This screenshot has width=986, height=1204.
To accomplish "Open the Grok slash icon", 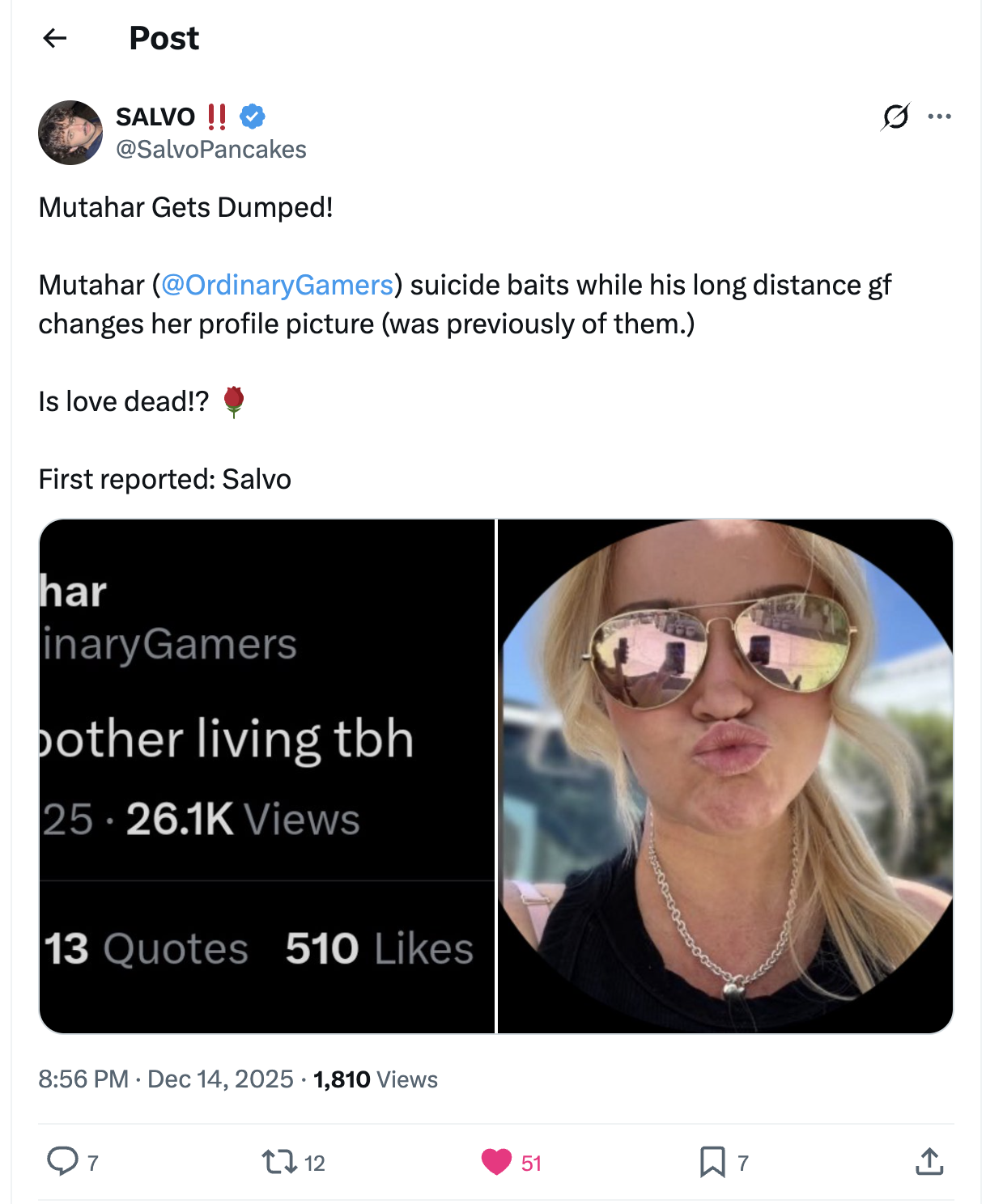I will click(x=895, y=117).
